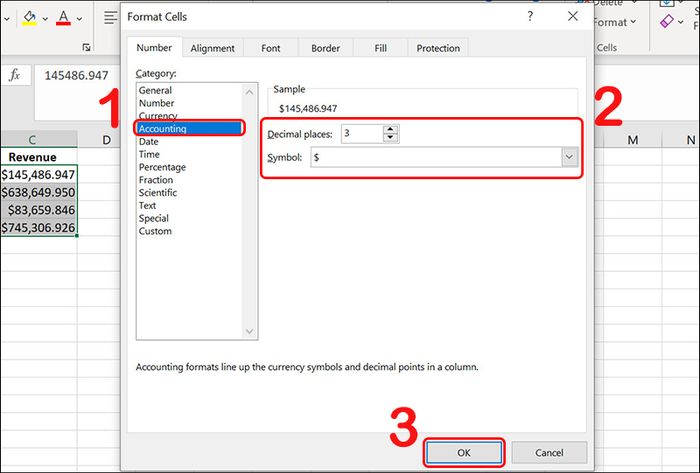Open the Format dropdown in the ribbon
This screenshot has width=700, height=473.
click(615, 22)
